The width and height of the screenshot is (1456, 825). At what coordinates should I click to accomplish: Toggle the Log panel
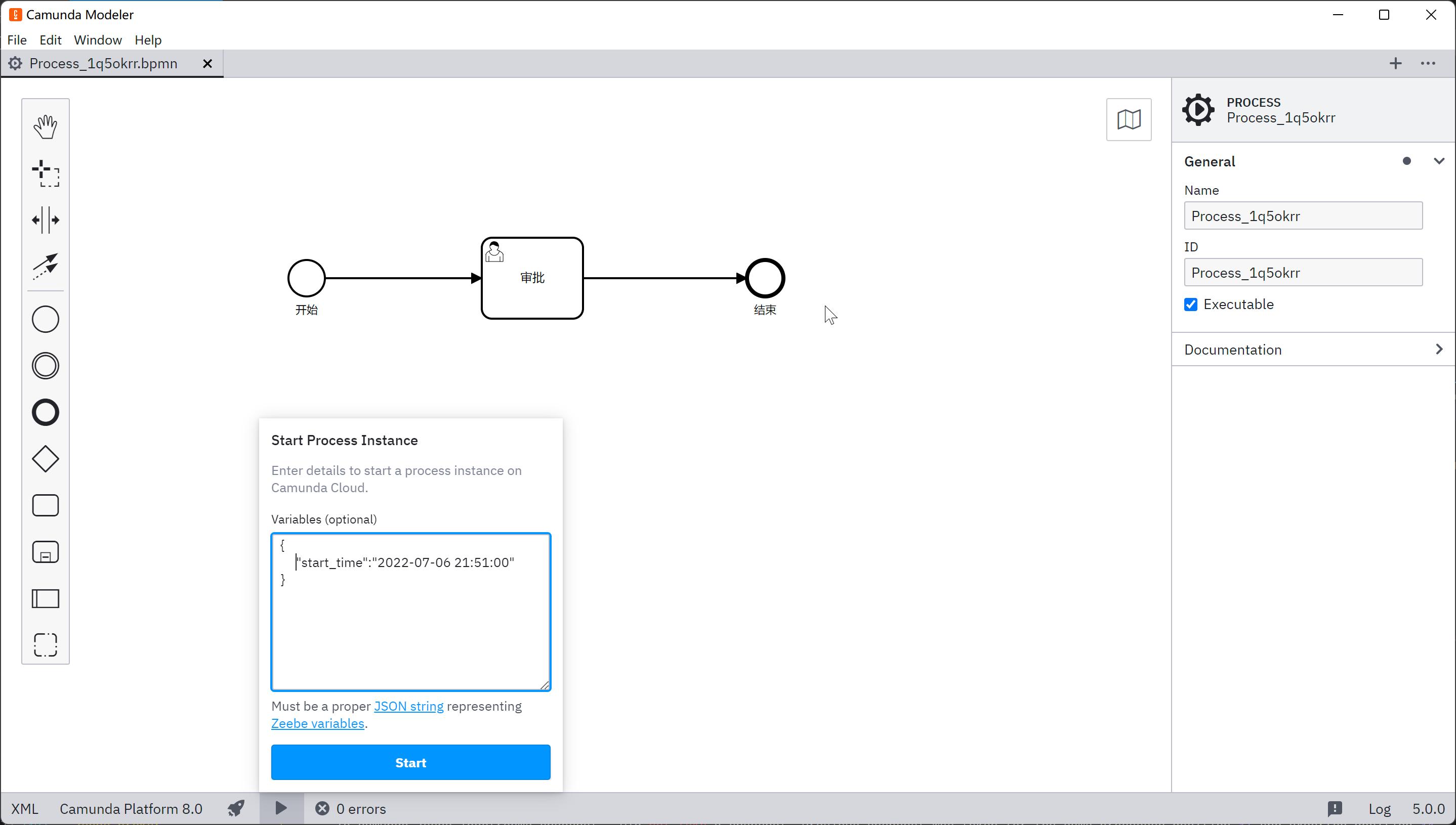(x=1380, y=809)
